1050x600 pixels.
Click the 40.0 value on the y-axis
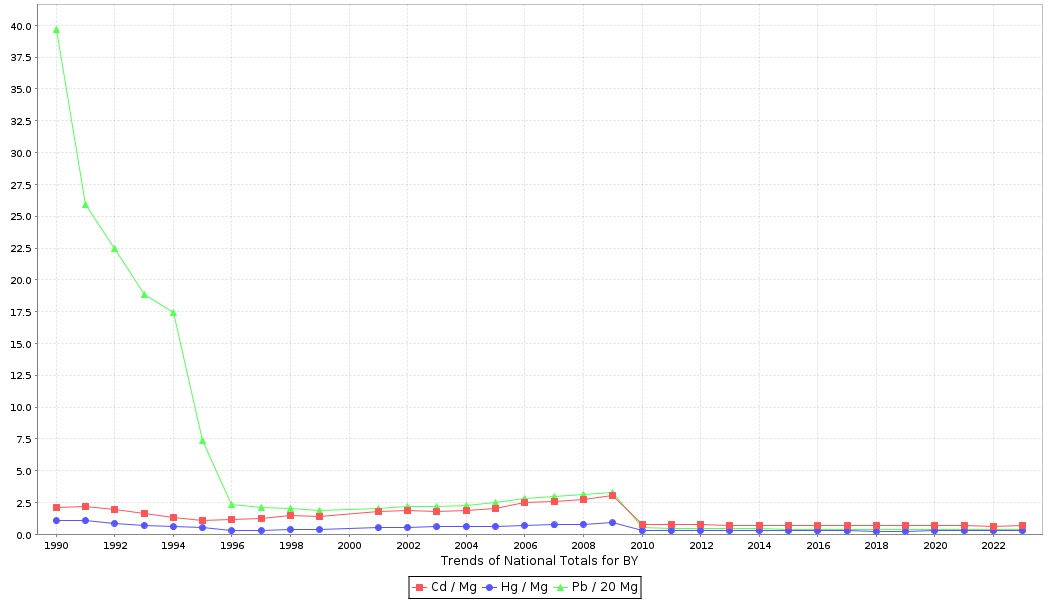tap(20, 25)
